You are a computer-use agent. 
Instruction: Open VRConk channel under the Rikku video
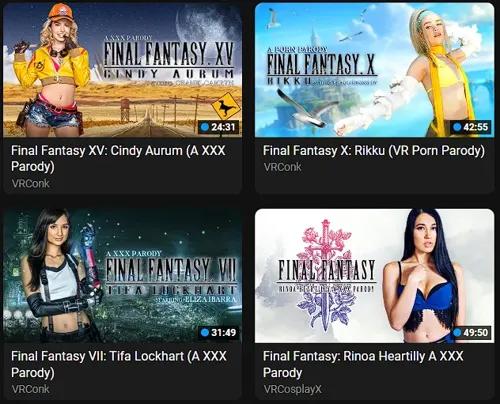[x=282, y=167]
